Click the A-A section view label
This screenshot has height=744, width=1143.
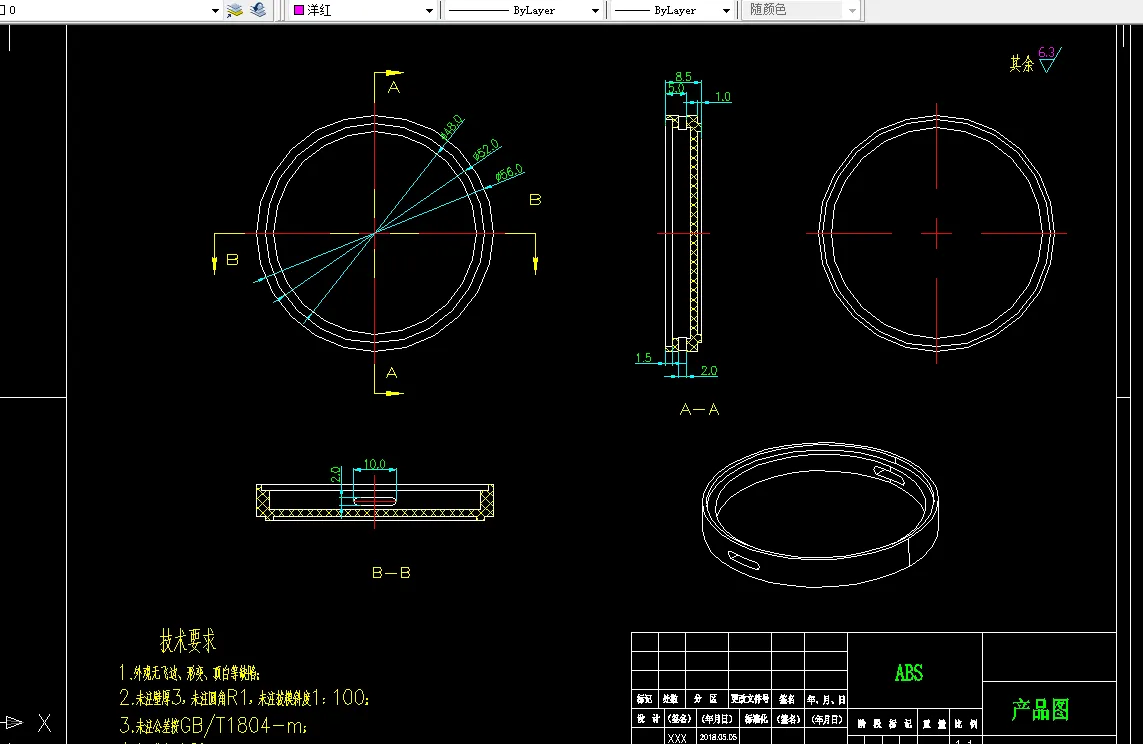[699, 409]
